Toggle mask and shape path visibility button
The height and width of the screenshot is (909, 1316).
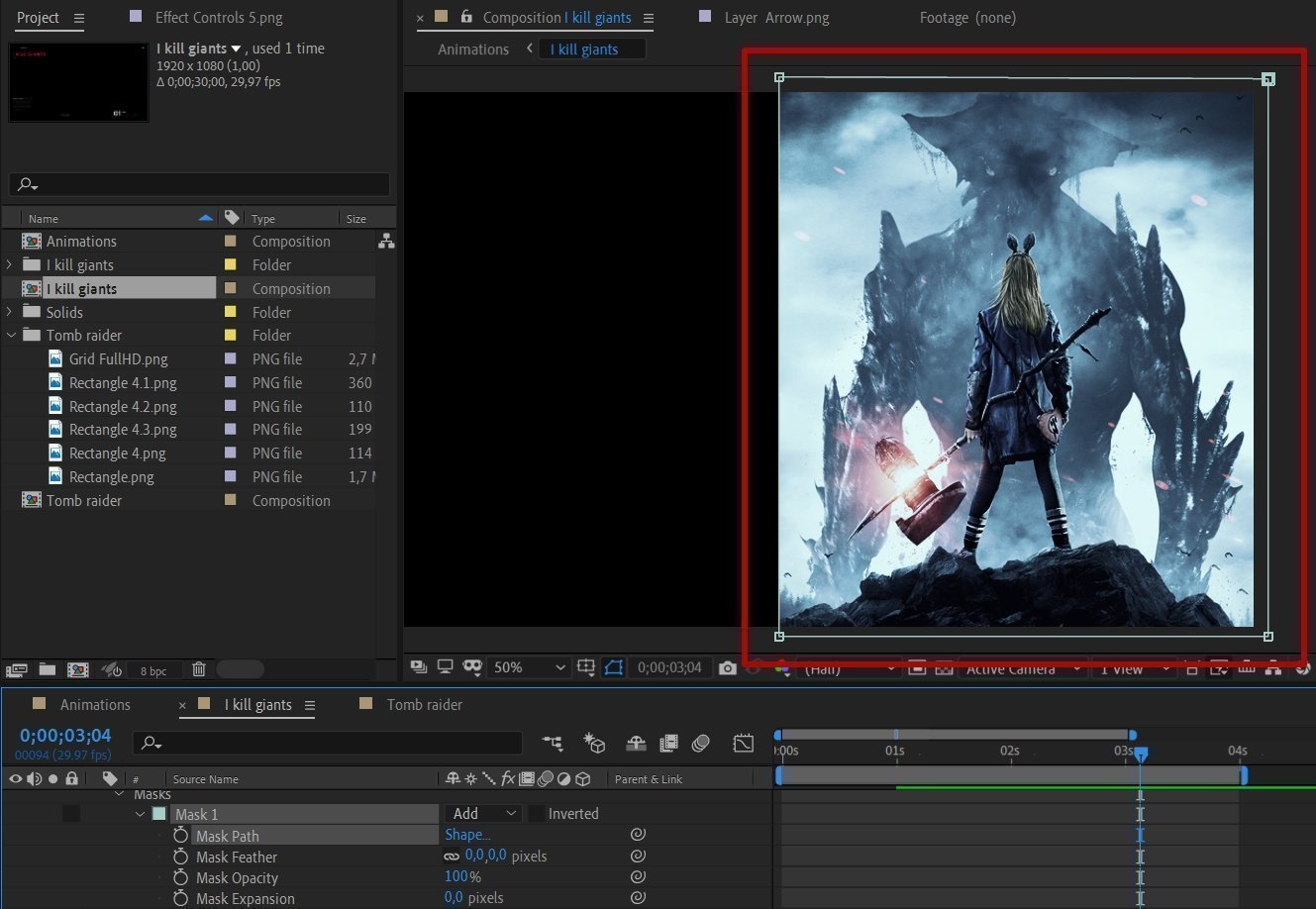[x=614, y=667]
